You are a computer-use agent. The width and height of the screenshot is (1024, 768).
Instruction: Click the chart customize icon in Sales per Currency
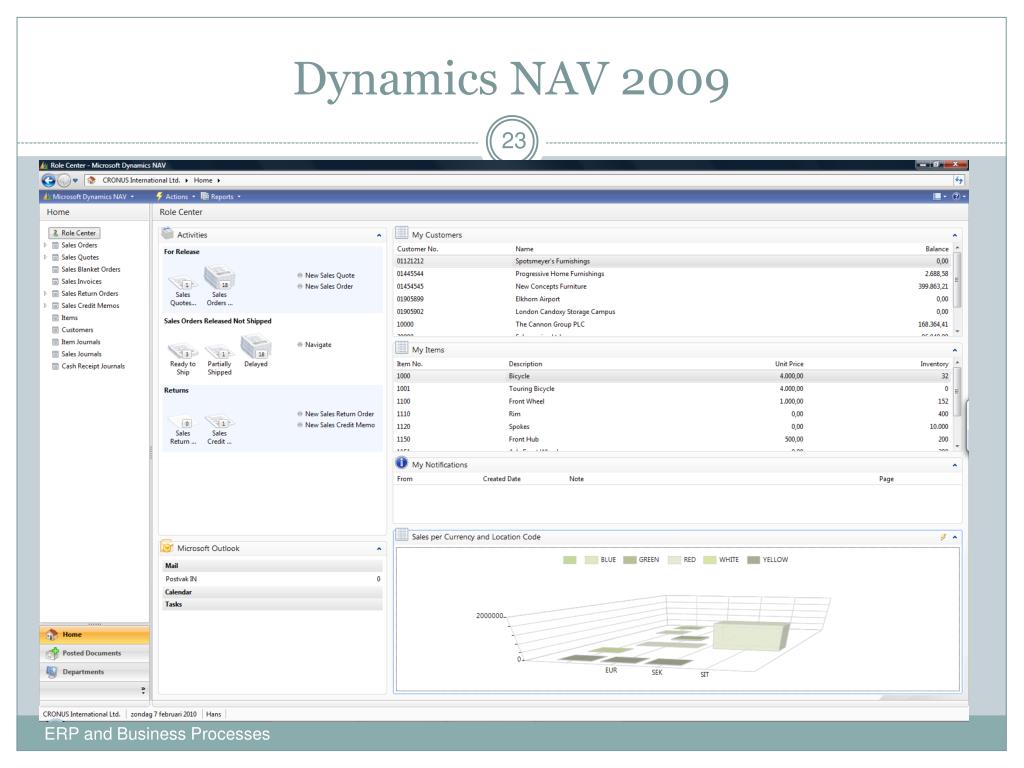(943, 537)
